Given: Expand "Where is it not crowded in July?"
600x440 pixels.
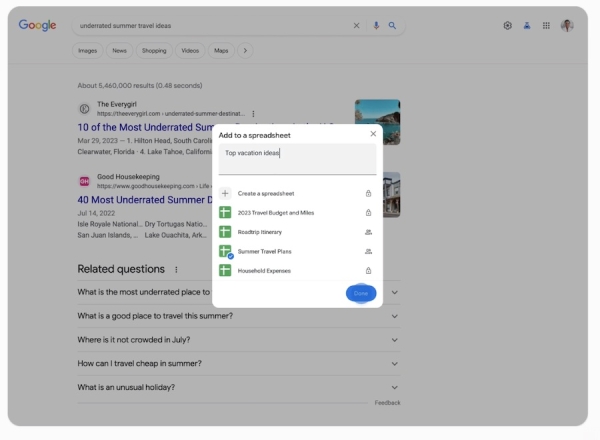Looking at the screenshot, I should pos(394,340).
